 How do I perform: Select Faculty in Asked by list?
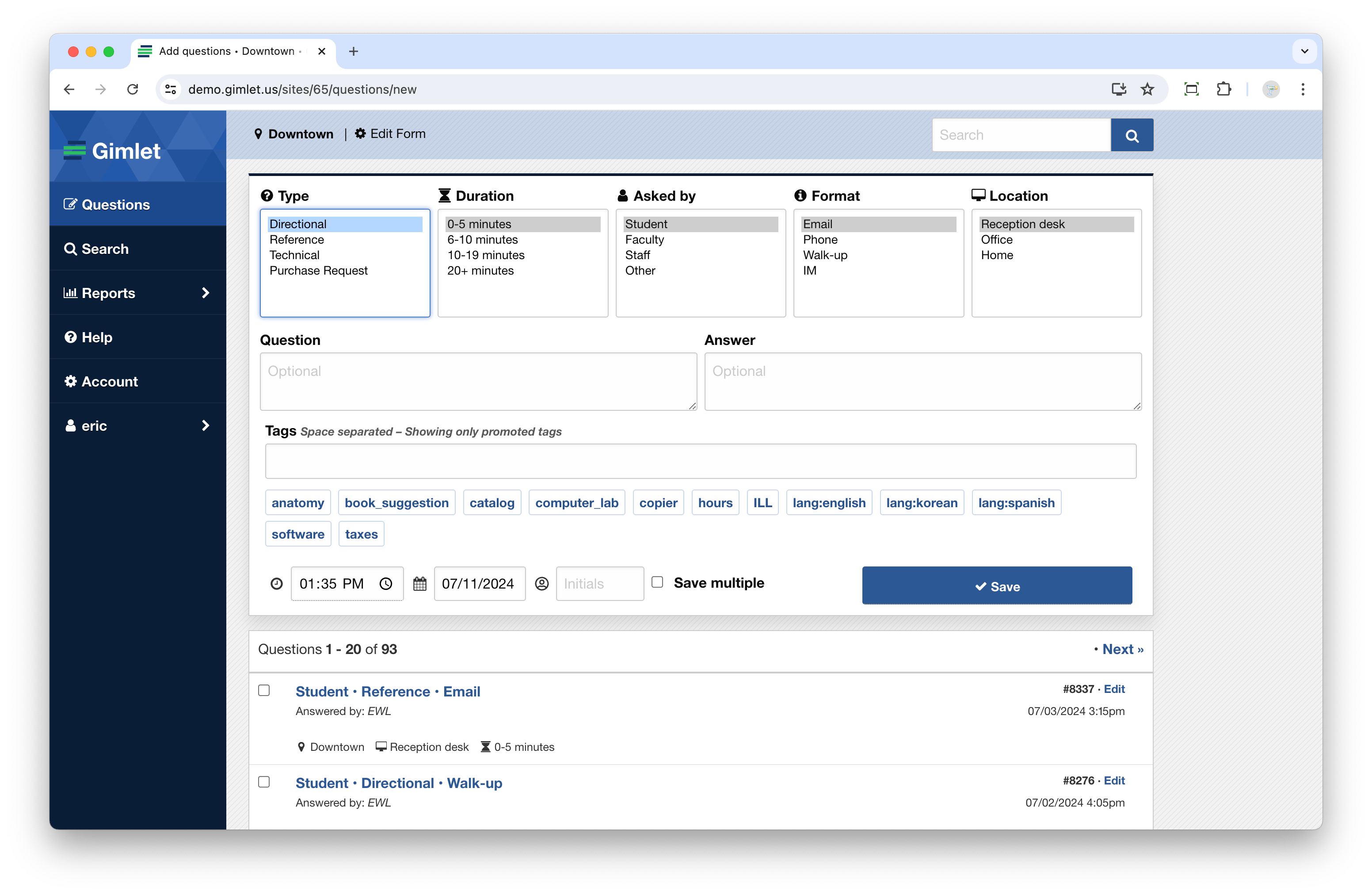tap(701, 239)
